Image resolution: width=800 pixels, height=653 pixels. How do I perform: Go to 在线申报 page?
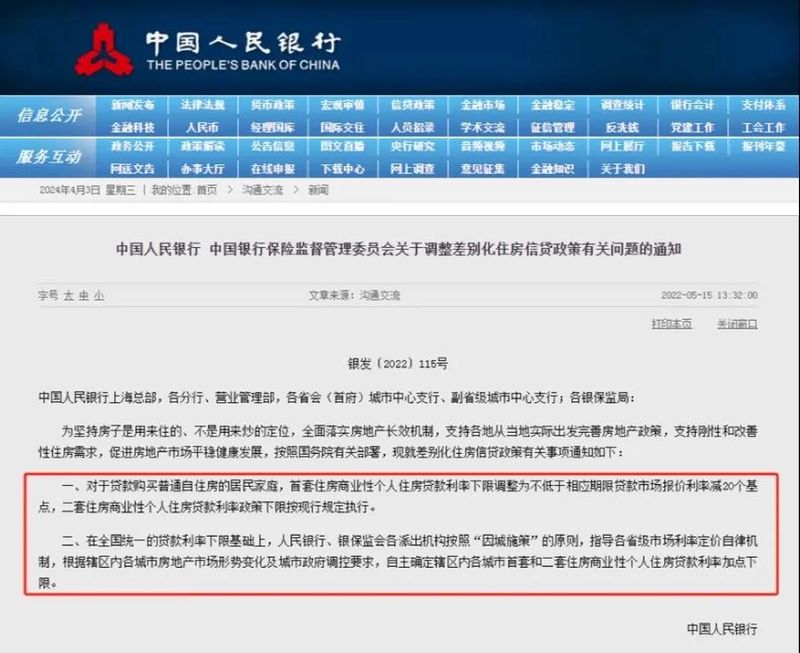click(x=272, y=169)
